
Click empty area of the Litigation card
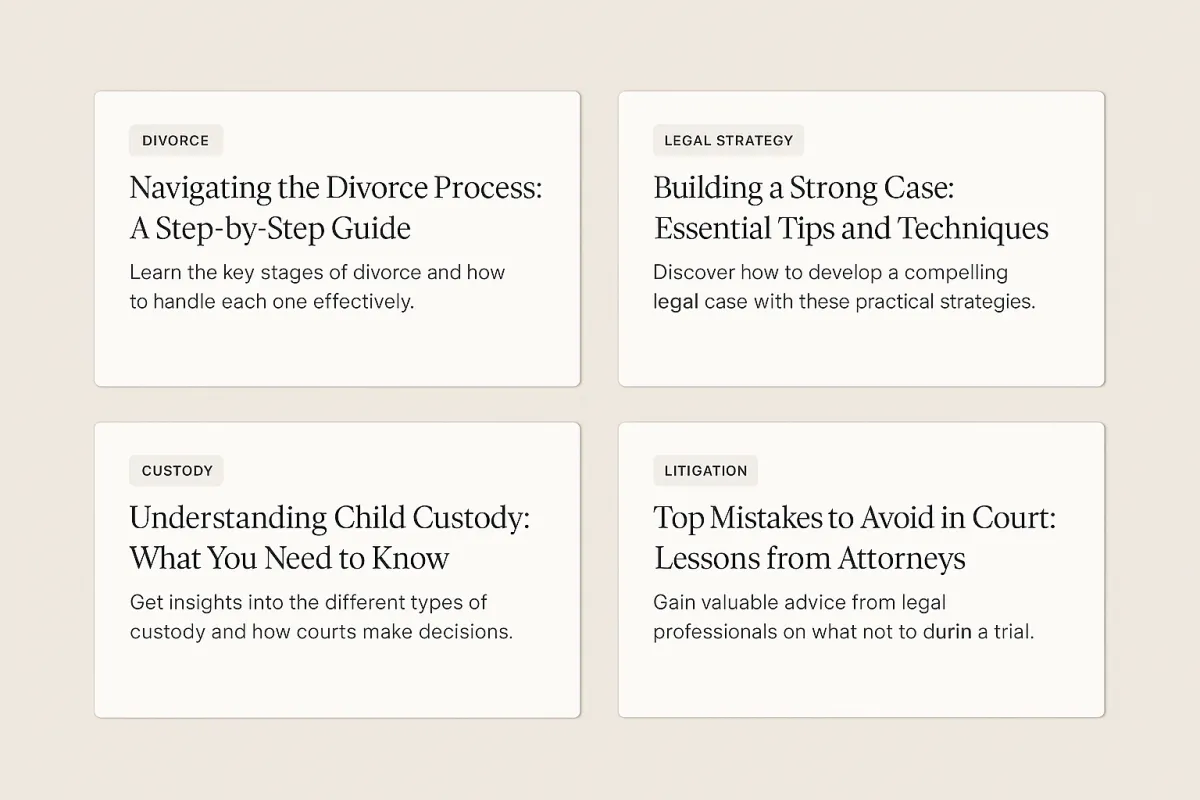861,682
